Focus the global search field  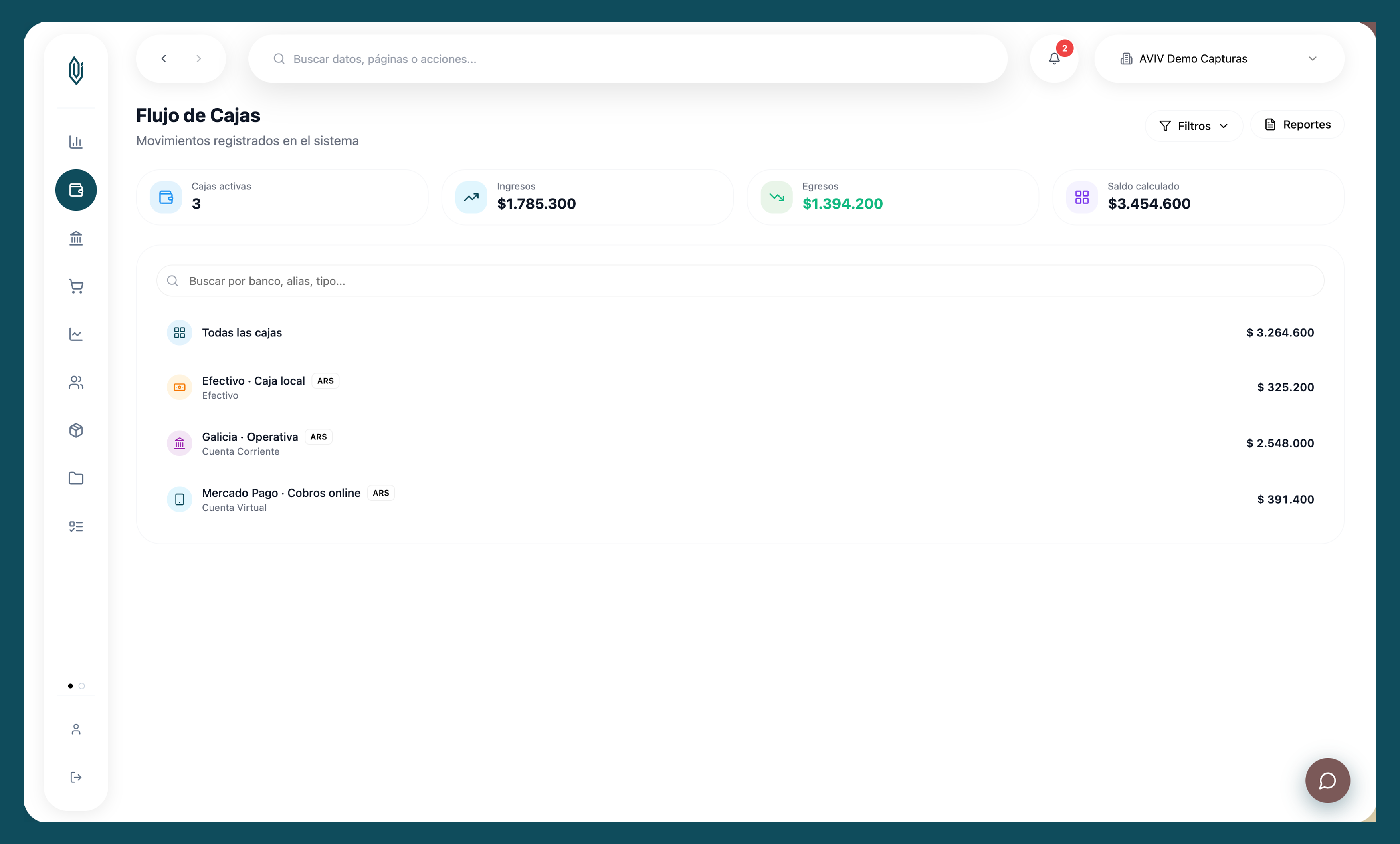pos(628,58)
